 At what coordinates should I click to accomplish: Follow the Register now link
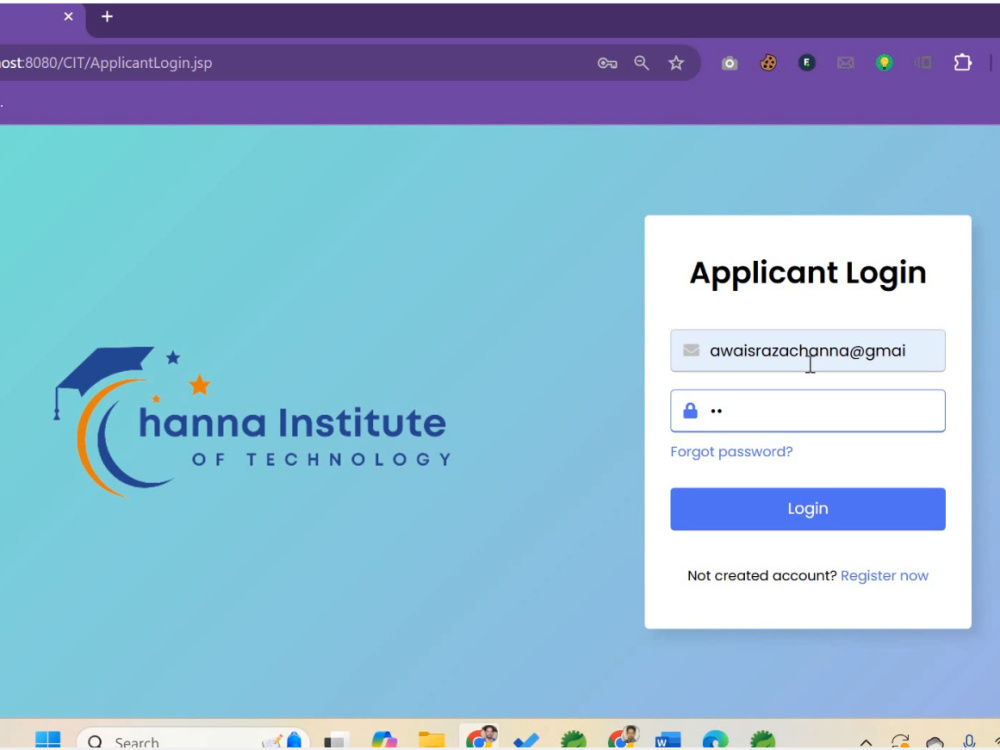885,576
